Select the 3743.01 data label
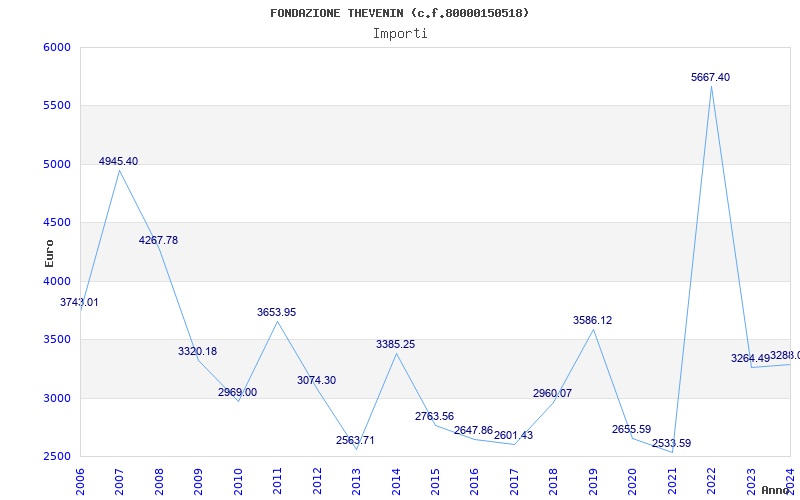Screen dimensions: 800x500 (79, 303)
